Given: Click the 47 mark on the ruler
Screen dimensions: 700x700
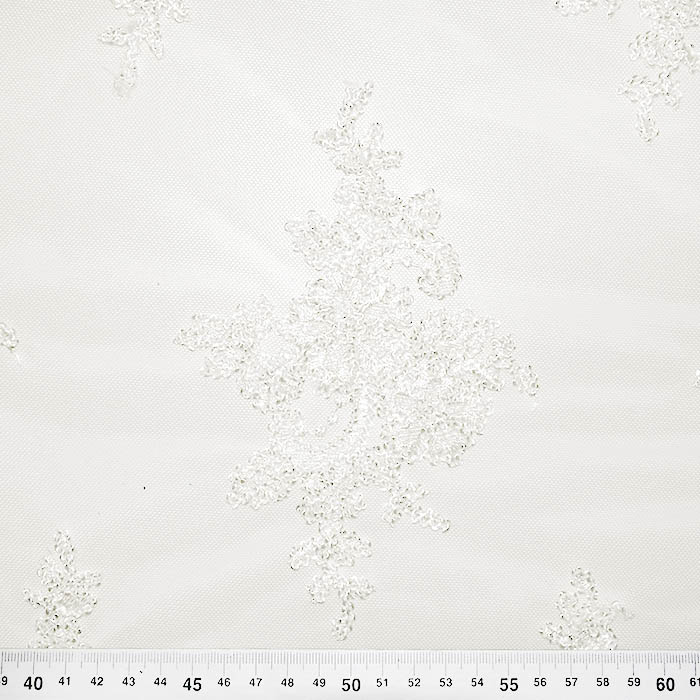Looking at the screenshot, I should click(x=255, y=681).
